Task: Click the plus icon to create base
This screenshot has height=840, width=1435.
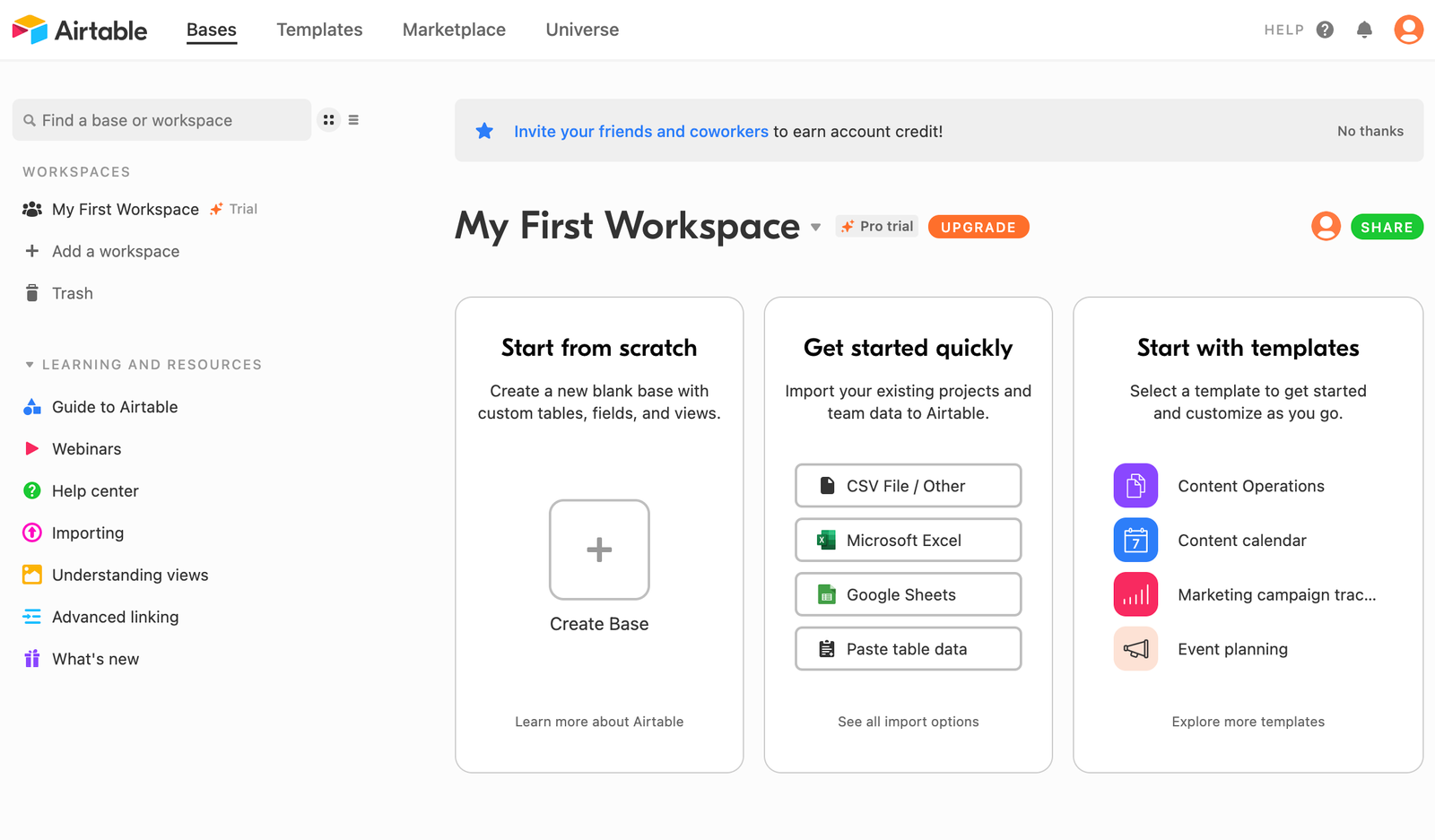Action: point(599,550)
